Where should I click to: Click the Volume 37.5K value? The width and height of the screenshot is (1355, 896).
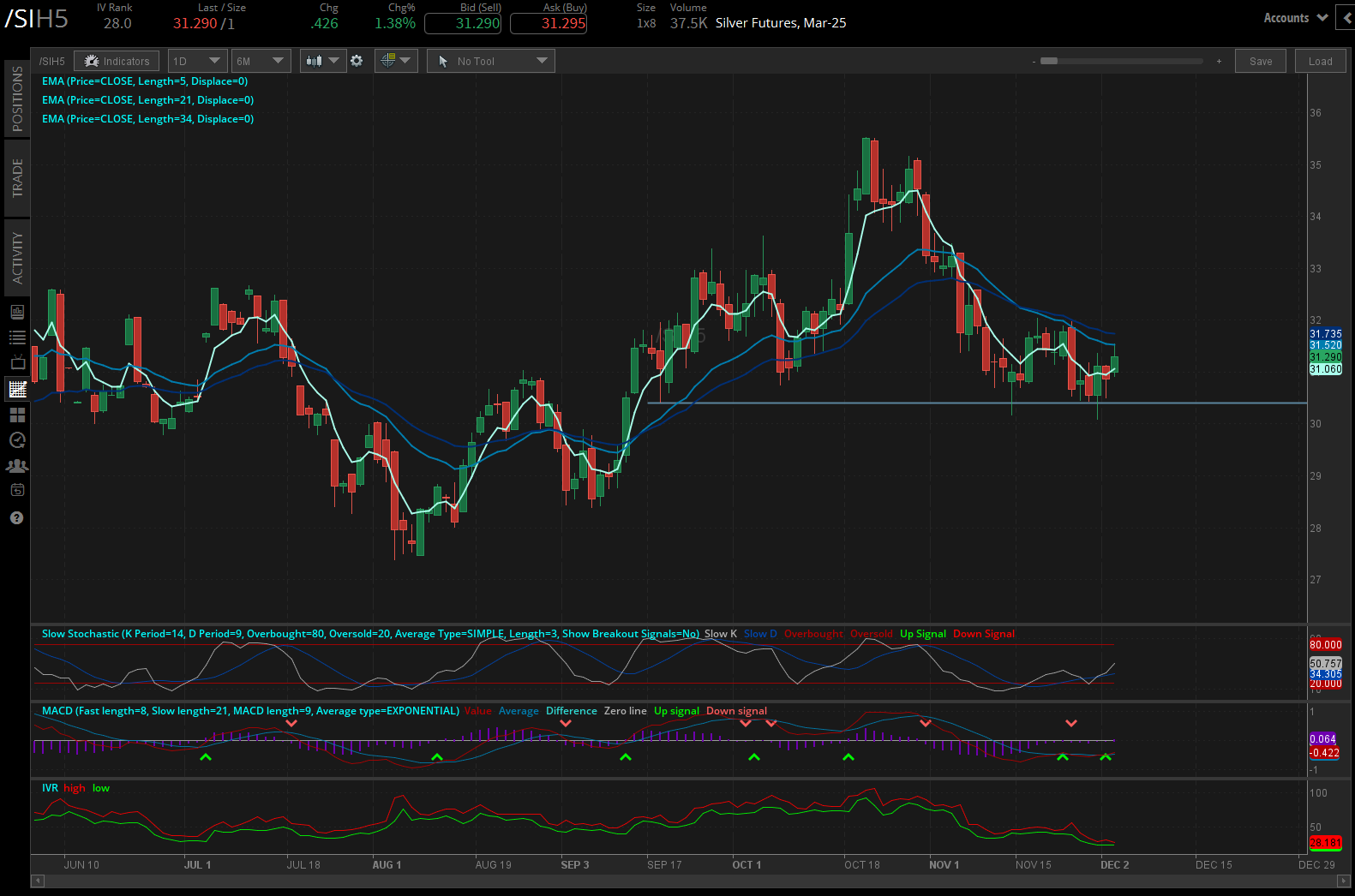[688, 24]
